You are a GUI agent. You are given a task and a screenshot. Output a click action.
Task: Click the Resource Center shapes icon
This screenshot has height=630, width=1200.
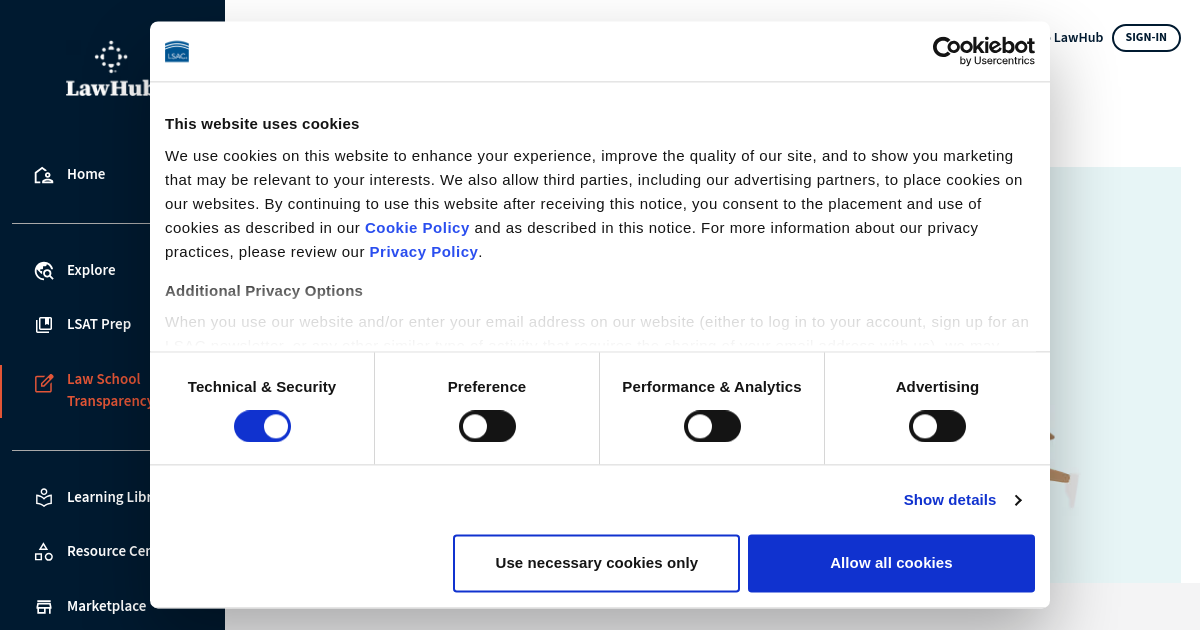tap(43, 552)
